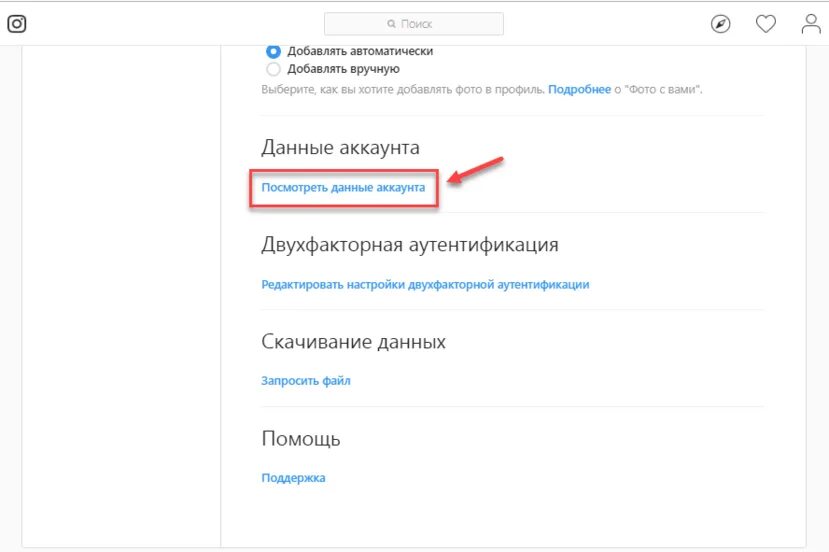
Task: Select Добавлять вручную radio option
Action: (x=273, y=69)
